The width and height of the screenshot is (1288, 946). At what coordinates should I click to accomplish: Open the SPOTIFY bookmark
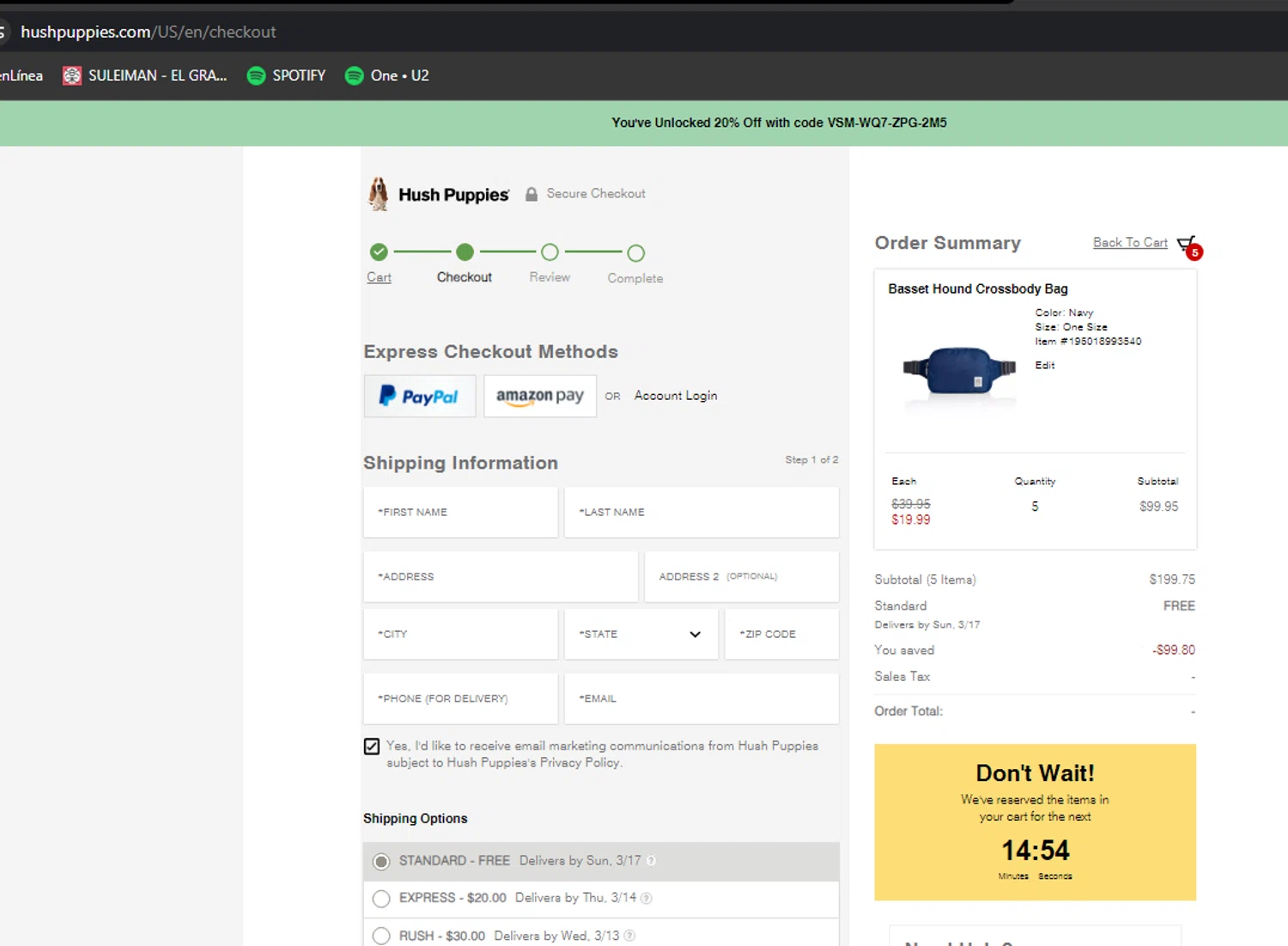click(x=286, y=76)
